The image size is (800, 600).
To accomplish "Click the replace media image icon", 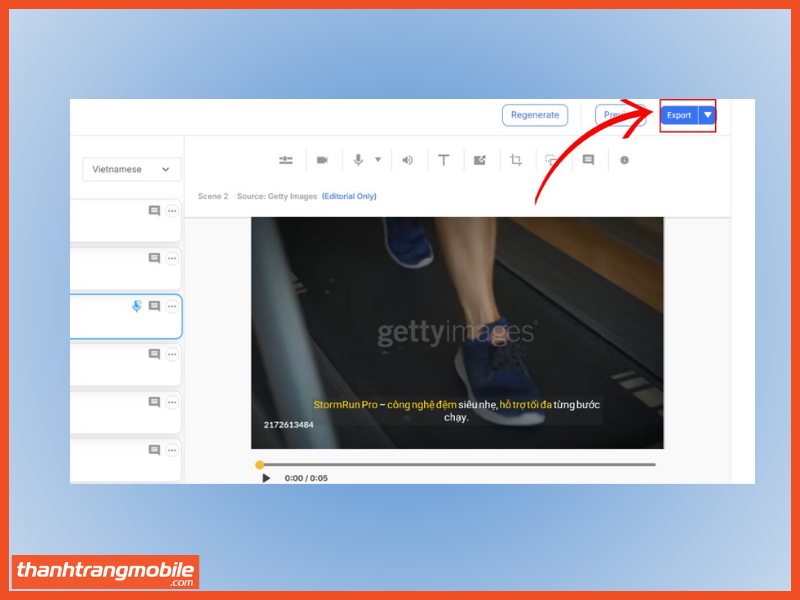I will tap(480, 160).
